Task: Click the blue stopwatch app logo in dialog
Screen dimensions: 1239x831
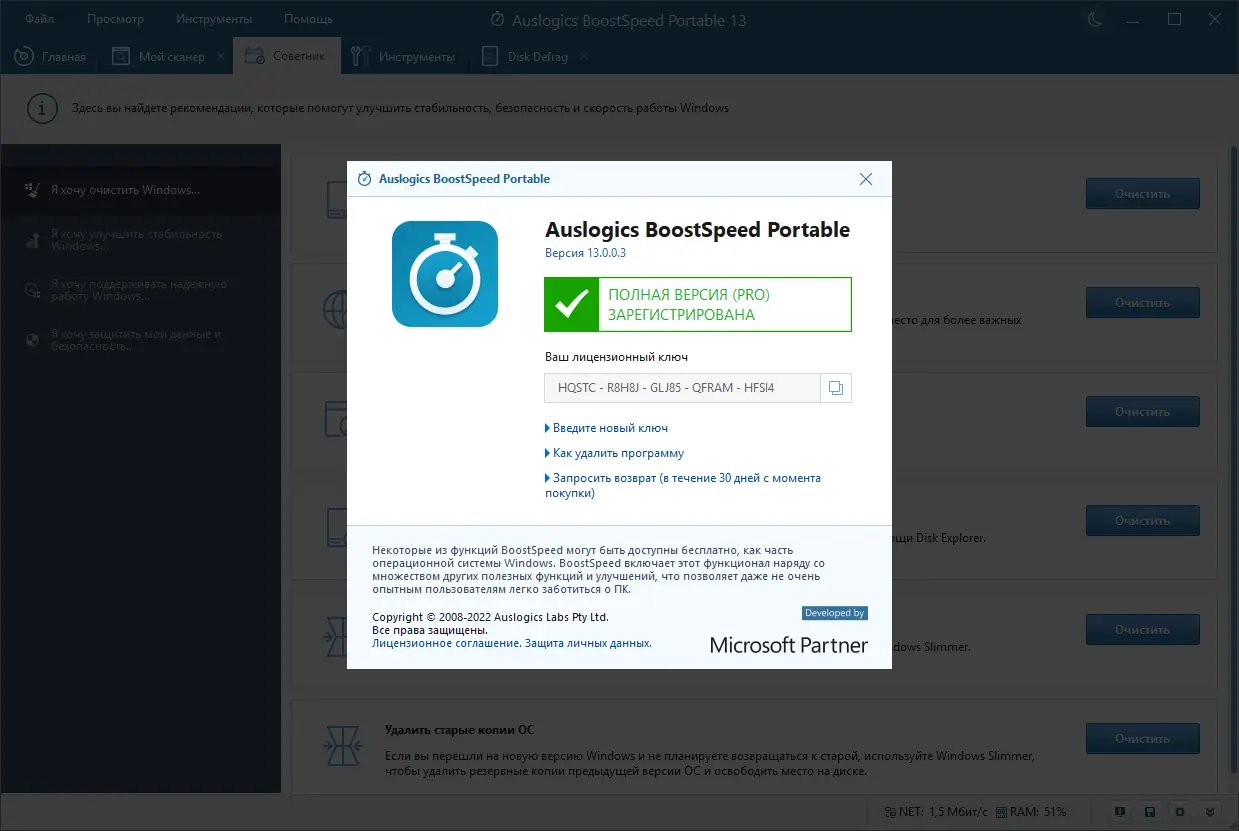Action: click(x=445, y=274)
